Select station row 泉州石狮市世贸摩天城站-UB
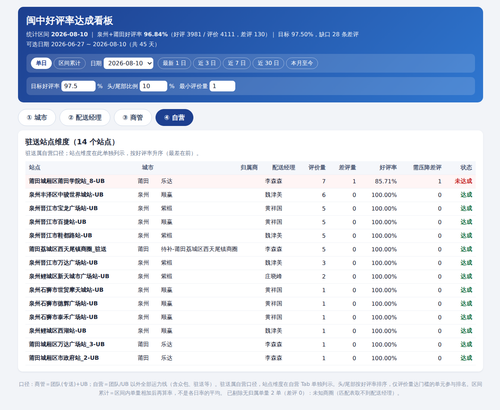 pos(250,290)
